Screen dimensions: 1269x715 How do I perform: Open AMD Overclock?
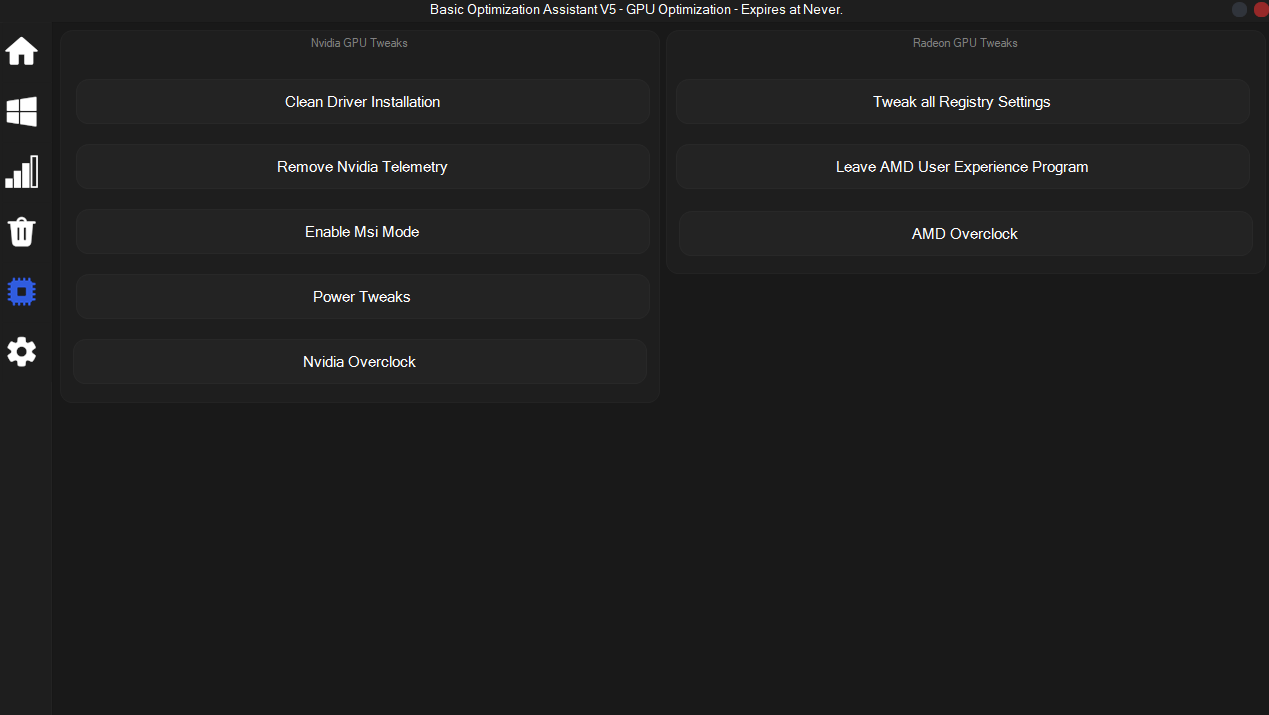point(965,234)
